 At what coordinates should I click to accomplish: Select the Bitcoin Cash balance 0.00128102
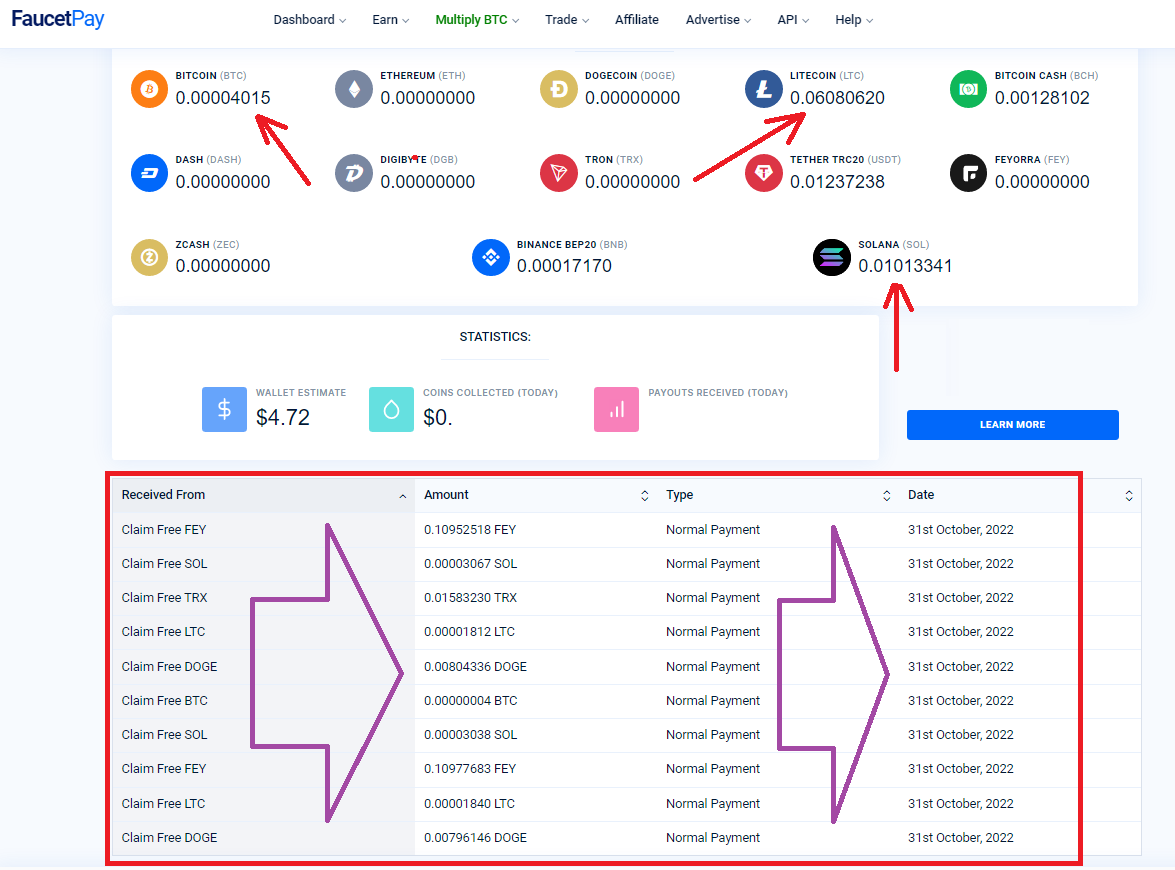coord(1042,97)
